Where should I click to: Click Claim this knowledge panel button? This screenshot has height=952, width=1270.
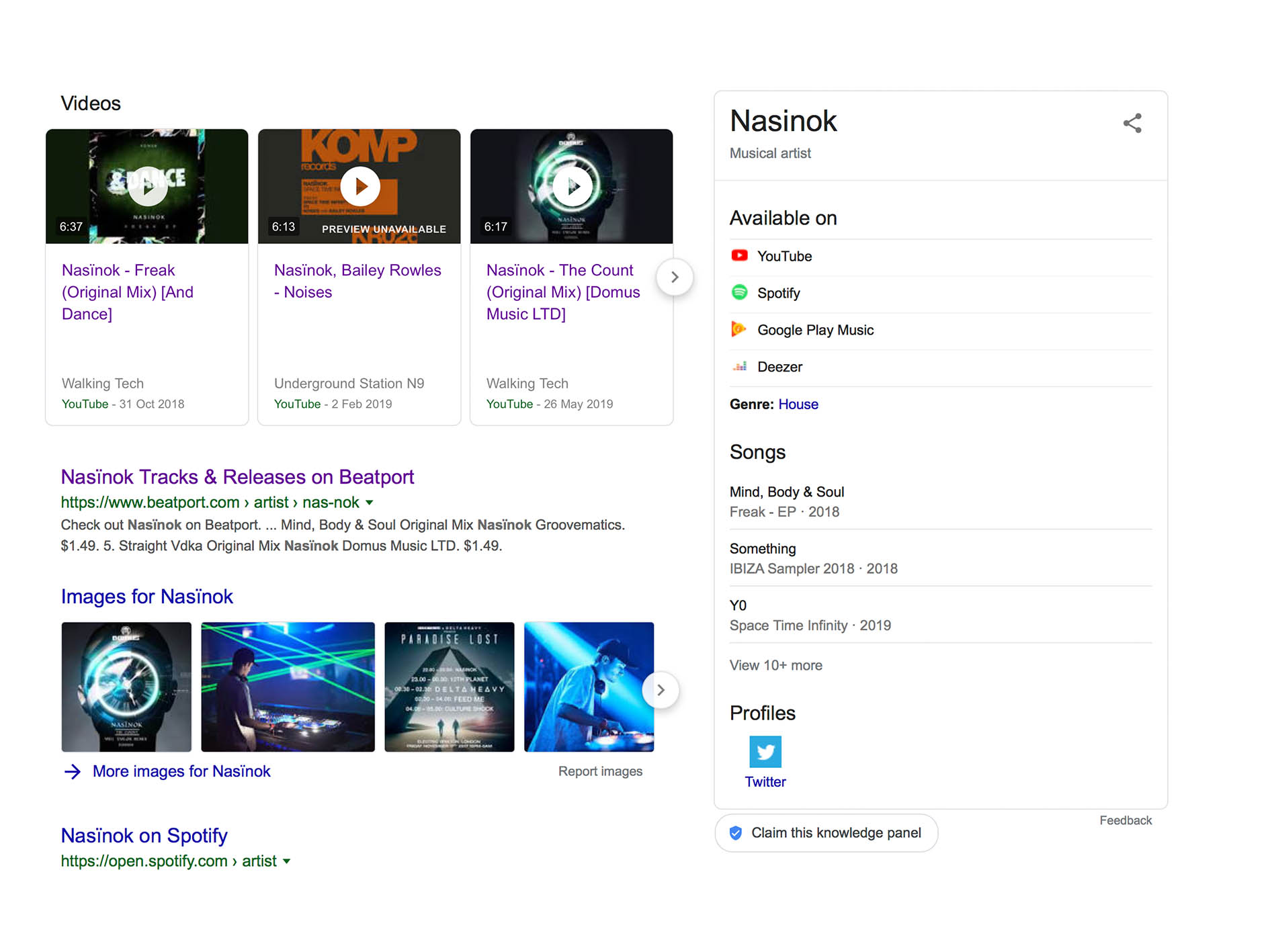pyautogui.click(x=827, y=833)
